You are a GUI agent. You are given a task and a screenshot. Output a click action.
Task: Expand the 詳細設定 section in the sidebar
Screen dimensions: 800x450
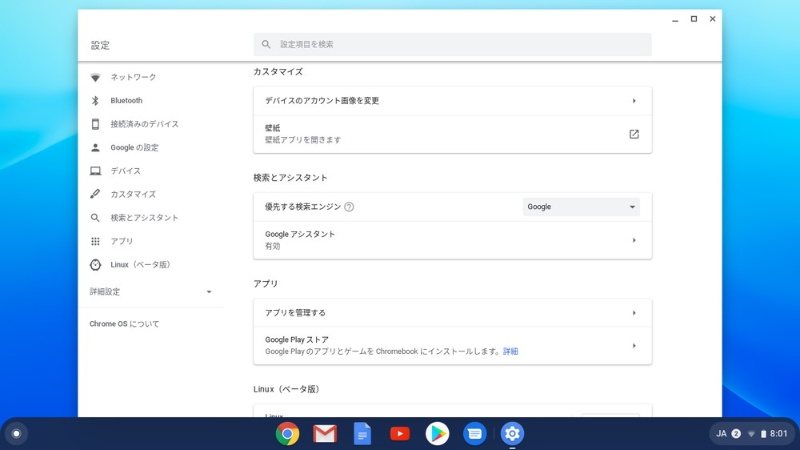coord(150,292)
